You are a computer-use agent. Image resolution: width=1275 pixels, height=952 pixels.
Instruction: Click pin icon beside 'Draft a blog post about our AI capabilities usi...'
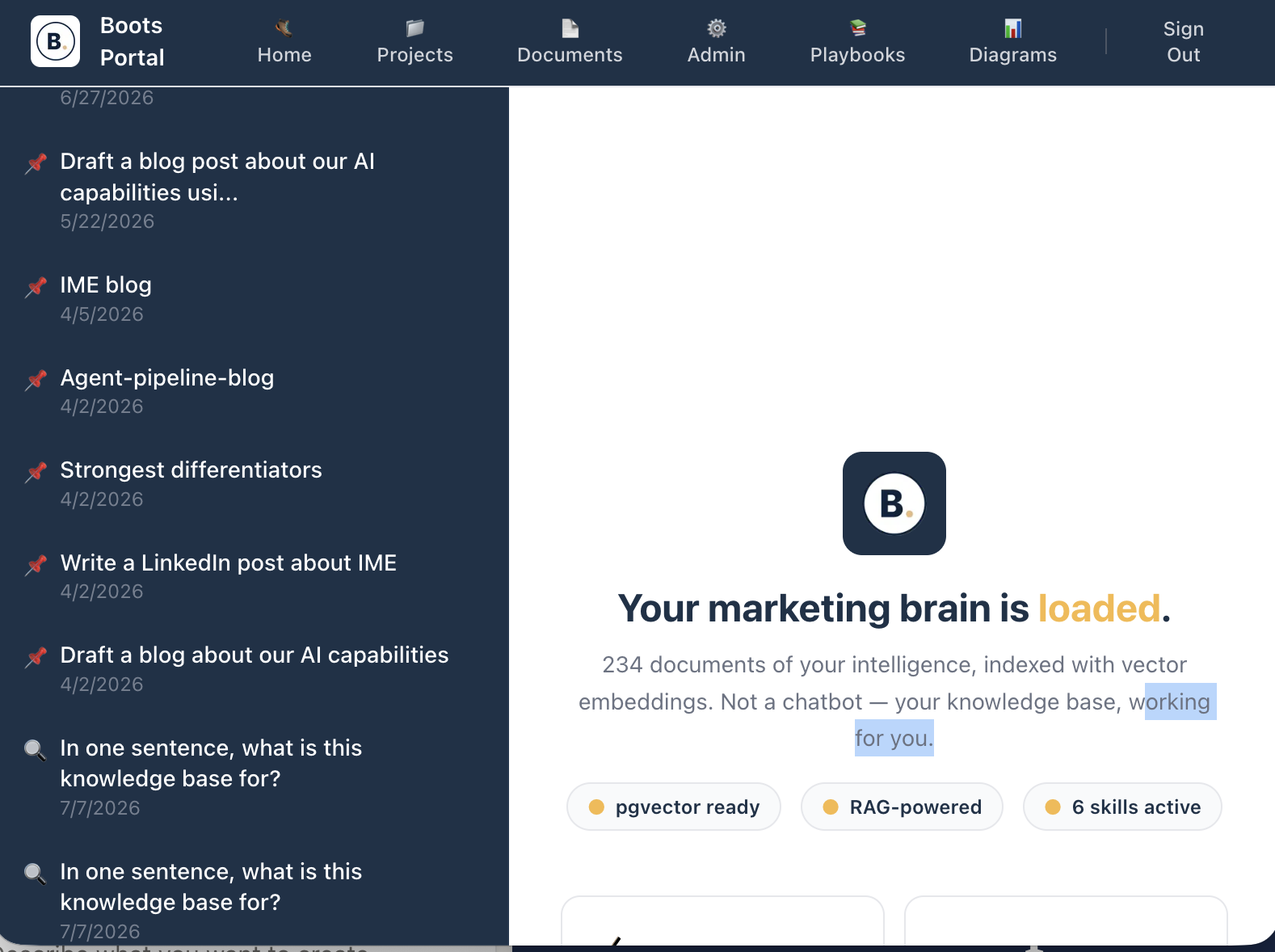[x=36, y=162]
